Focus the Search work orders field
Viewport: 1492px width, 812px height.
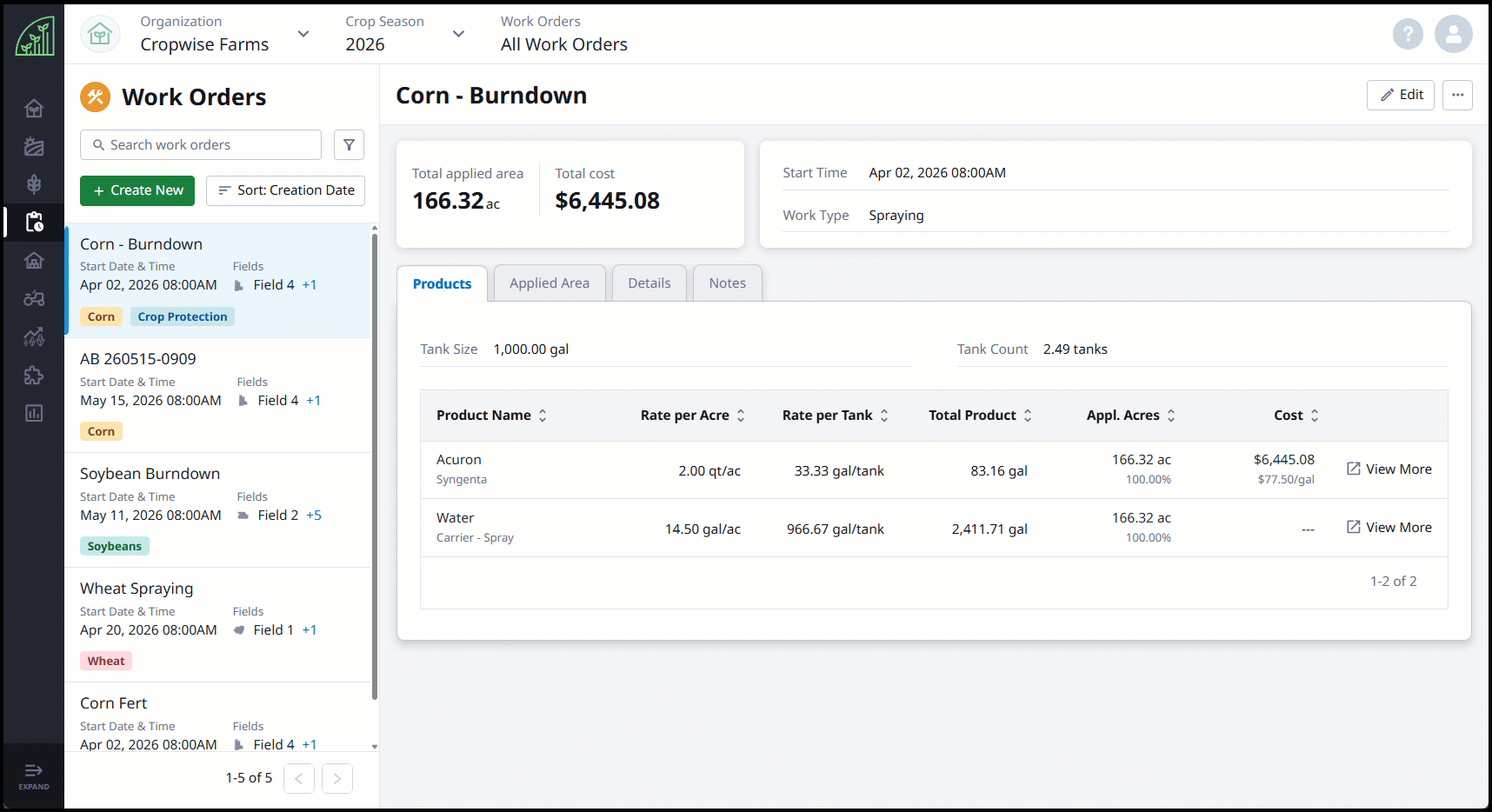[201, 145]
